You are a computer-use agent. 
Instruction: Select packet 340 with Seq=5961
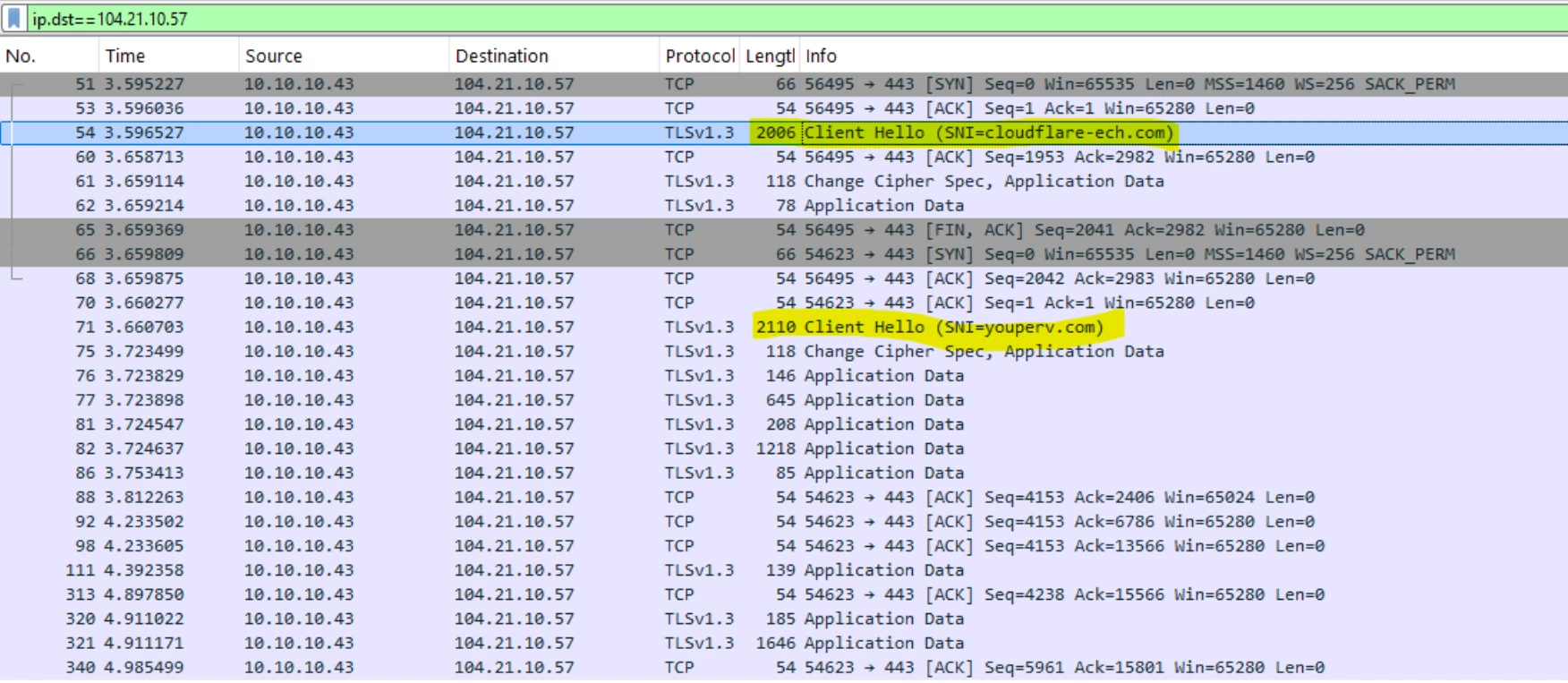pyautogui.click(x=784, y=667)
